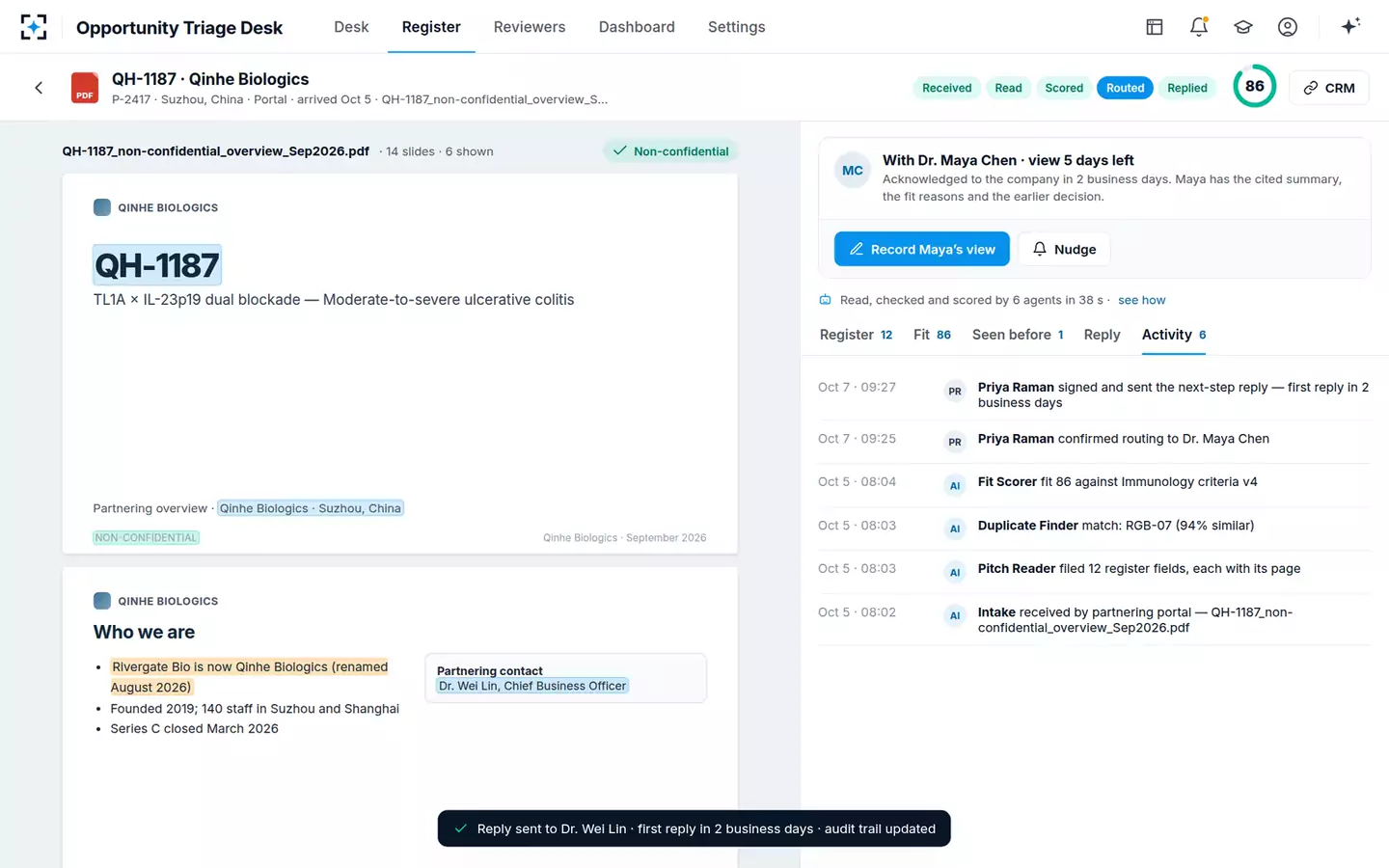Click the NON-CONFIDENTIAL label on slide

pos(146,537)
